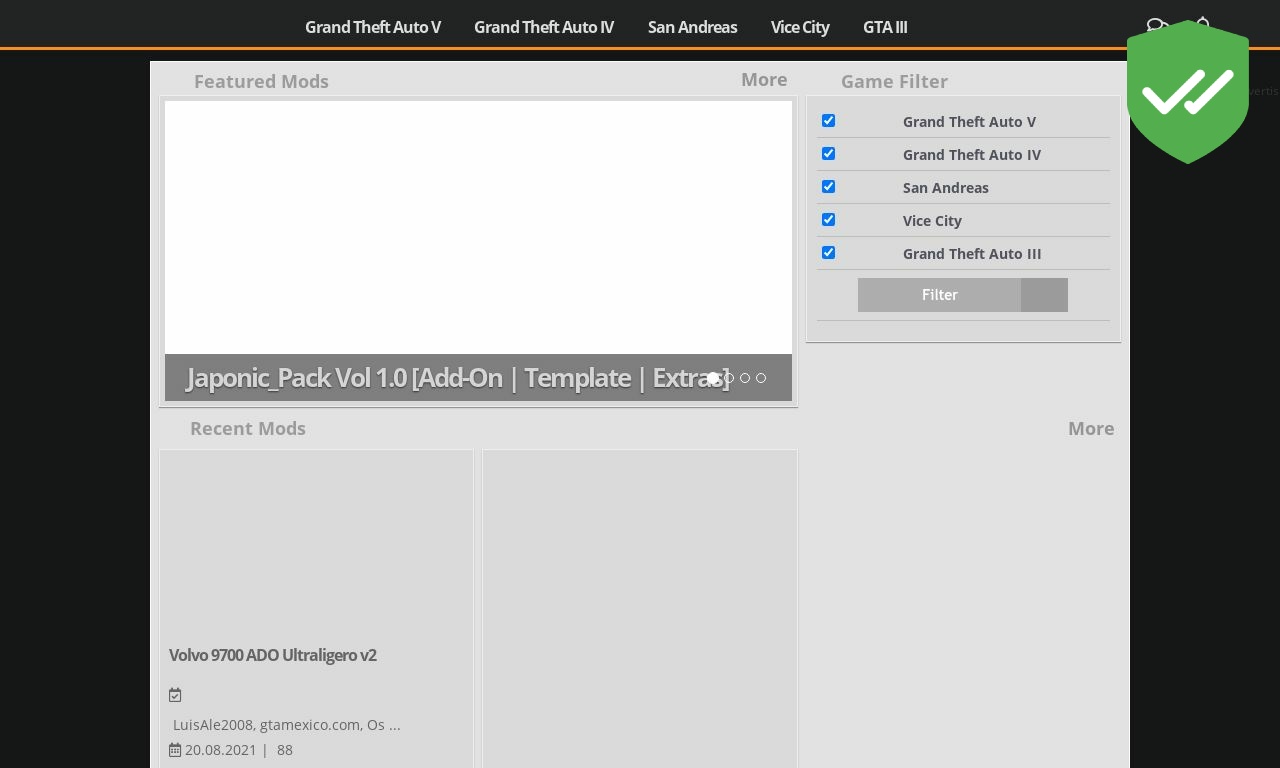Screen dimensions: 1280x768
Task: Click the featured mod slideshow image
Action: tap(478, 228)
